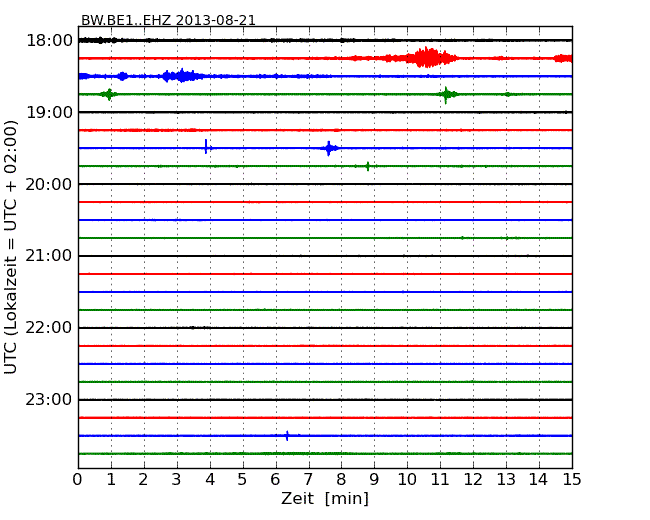Click the large red seismic burst near minute 10.5
The height and width of the screenshot is (520, 650).
429,58
